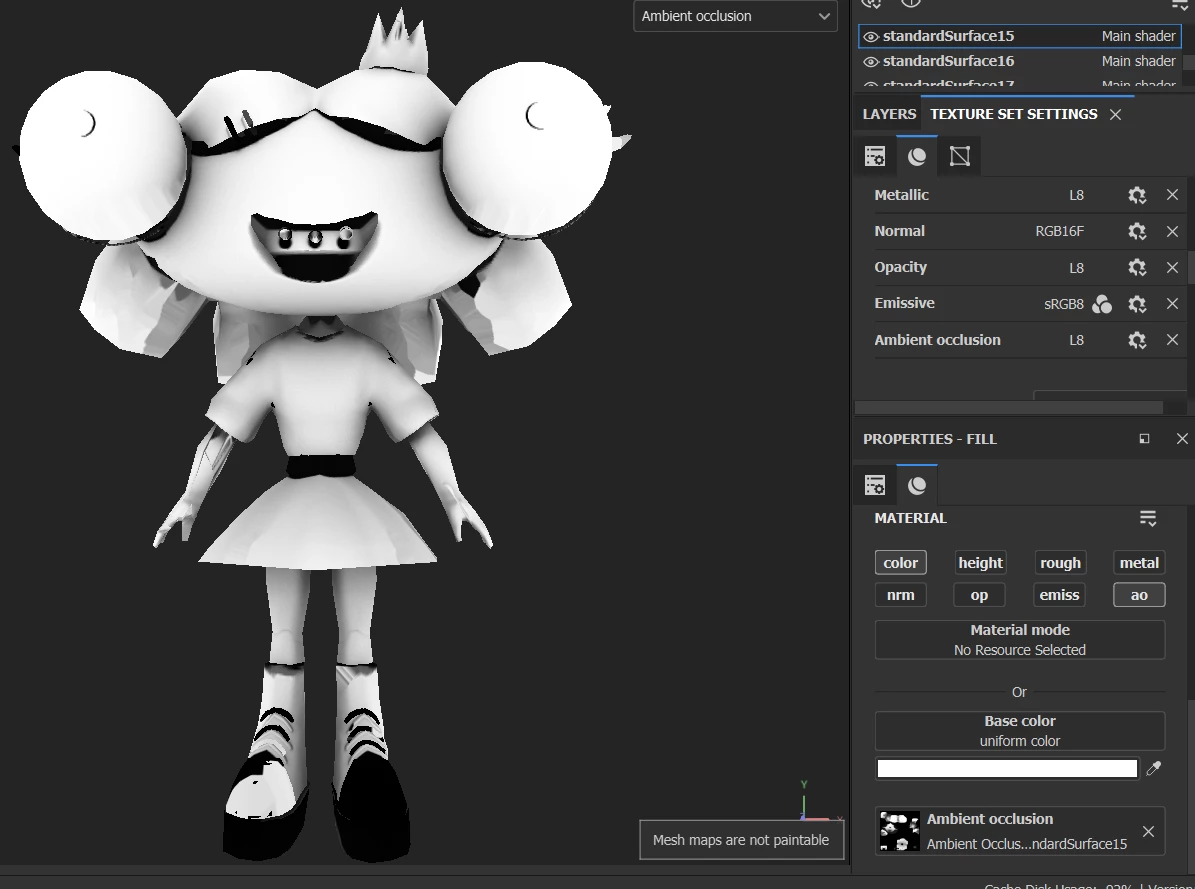Click the white base color swatch

(1007, 769)
